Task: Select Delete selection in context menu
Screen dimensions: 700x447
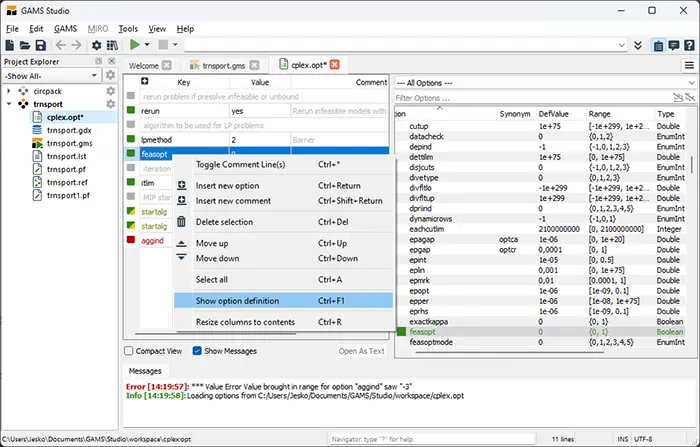Action: point(237,222)
